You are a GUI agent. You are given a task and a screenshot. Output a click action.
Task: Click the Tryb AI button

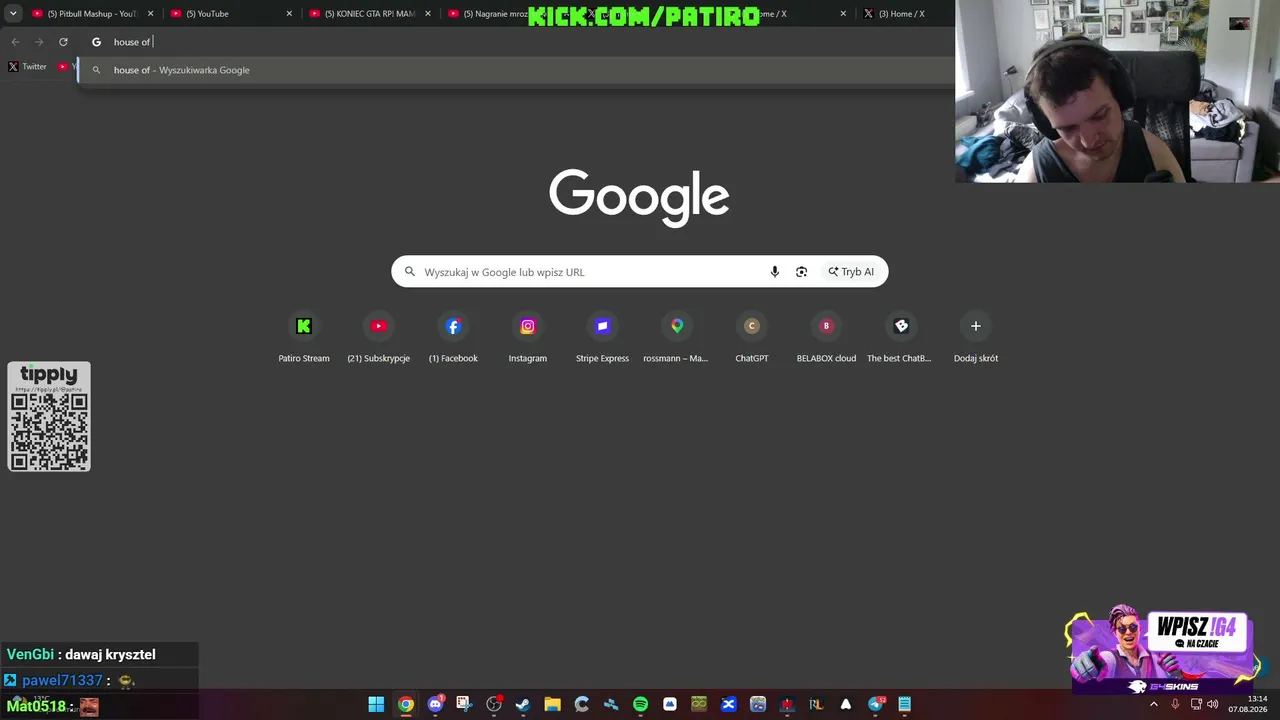point(851,272)
